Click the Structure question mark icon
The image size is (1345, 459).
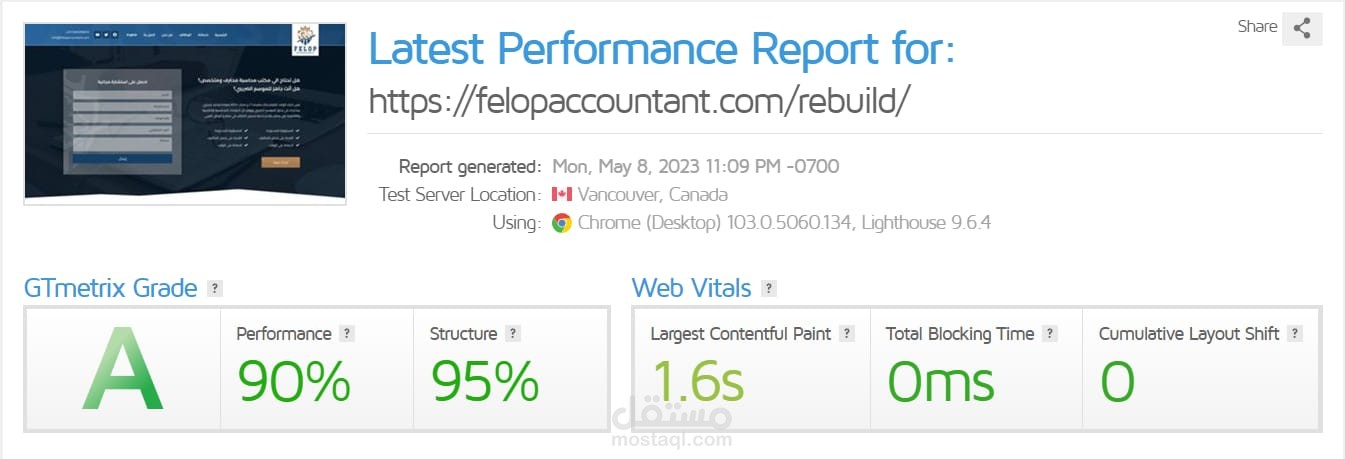tap(513, 334)
